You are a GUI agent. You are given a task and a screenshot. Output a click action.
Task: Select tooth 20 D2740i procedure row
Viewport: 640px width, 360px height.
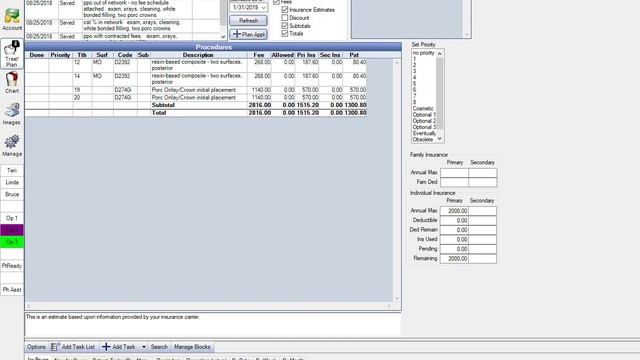click(196, 98)
